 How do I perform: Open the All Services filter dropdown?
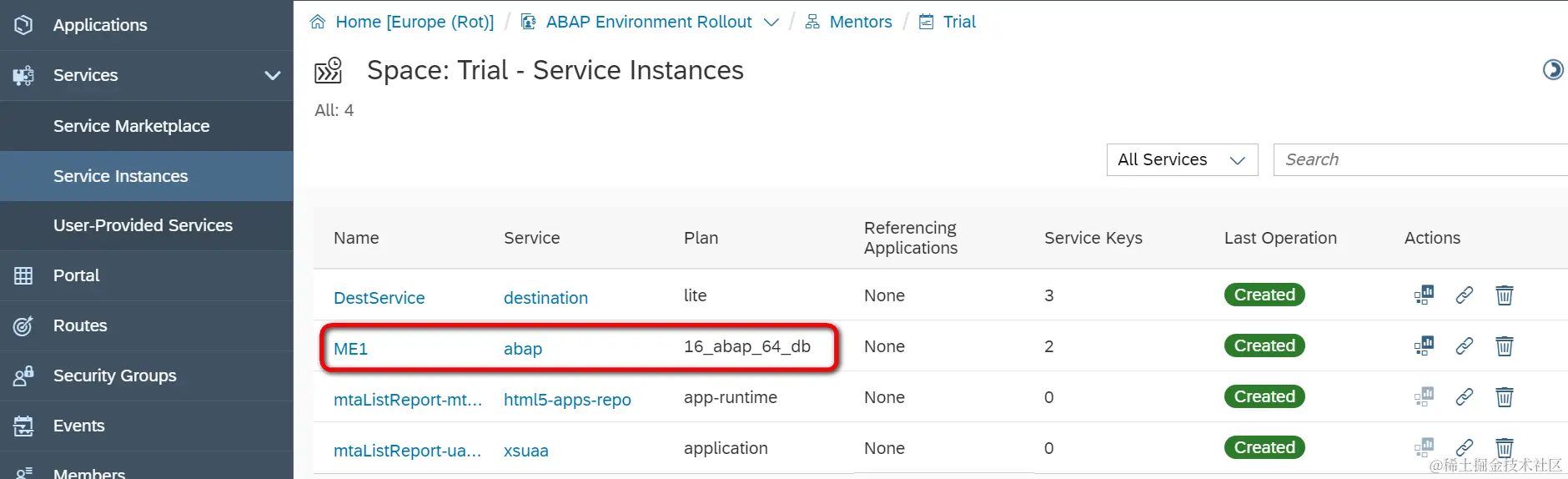[1182, 159]
